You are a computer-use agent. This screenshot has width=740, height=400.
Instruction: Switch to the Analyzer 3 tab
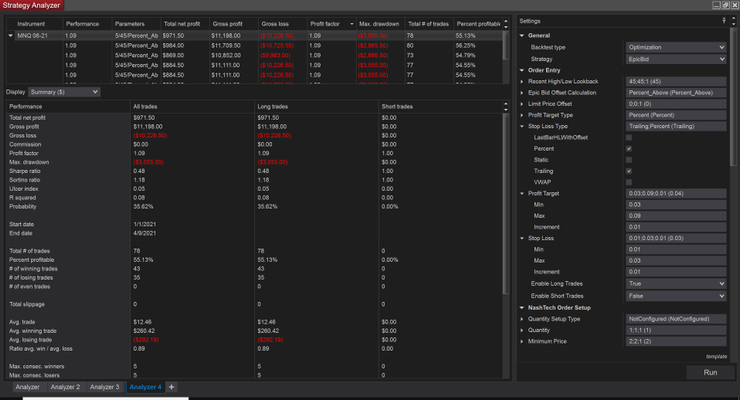click(104, 386)
